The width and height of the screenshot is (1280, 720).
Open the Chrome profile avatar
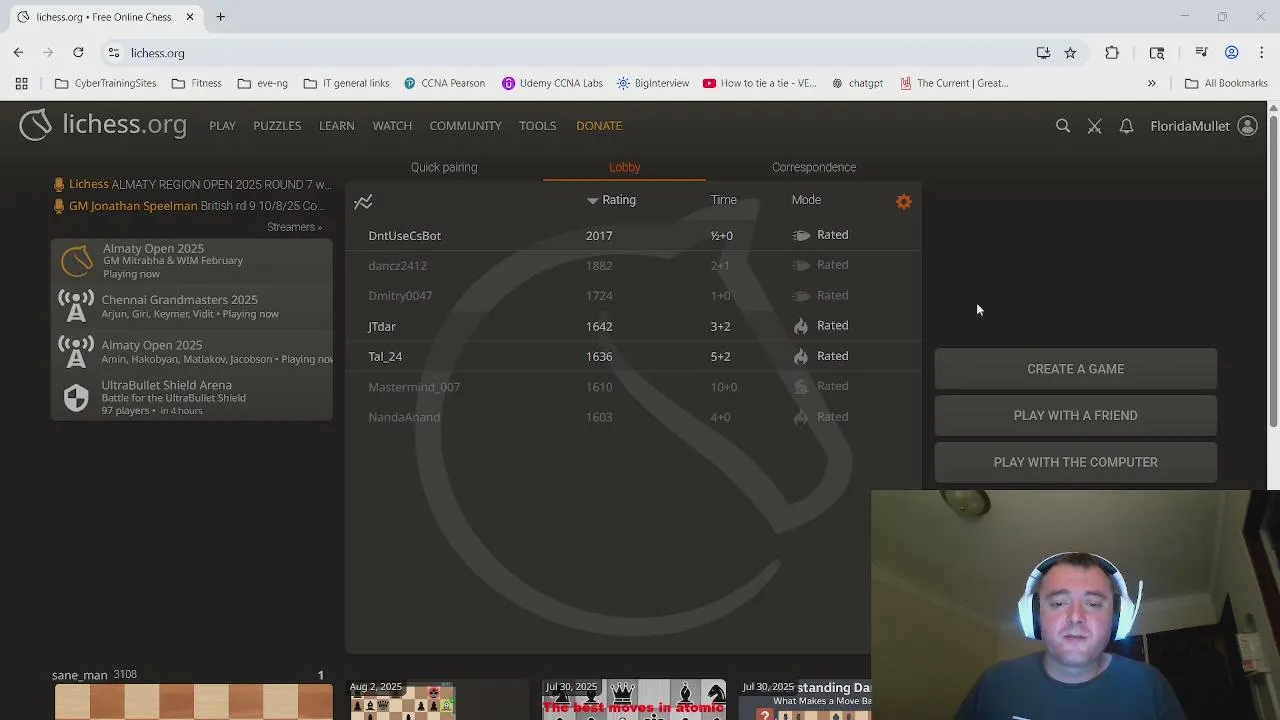1232,53
